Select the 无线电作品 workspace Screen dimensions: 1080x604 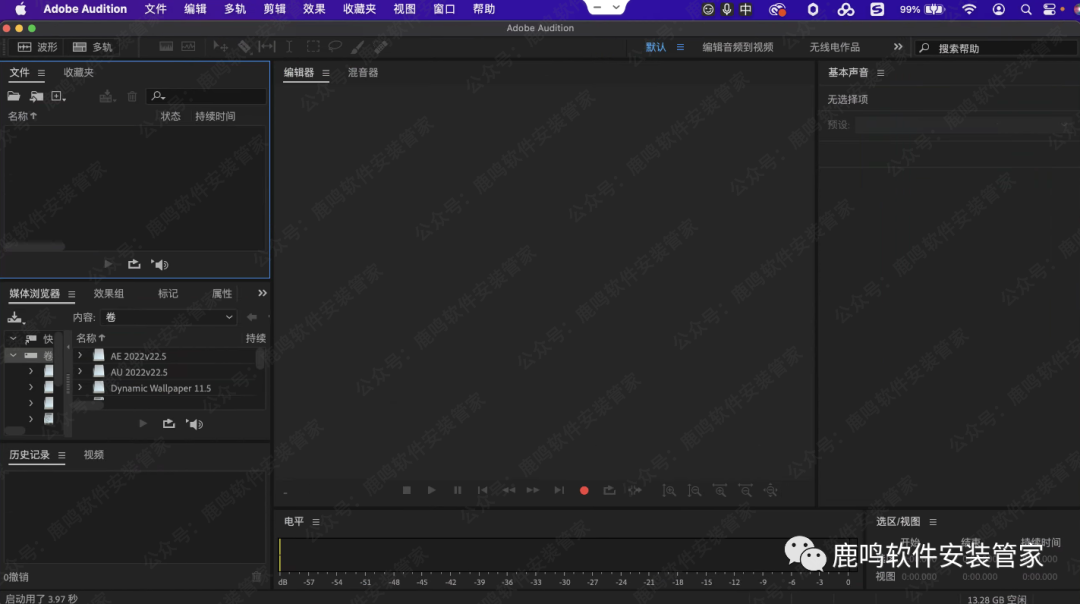(834, 47)
